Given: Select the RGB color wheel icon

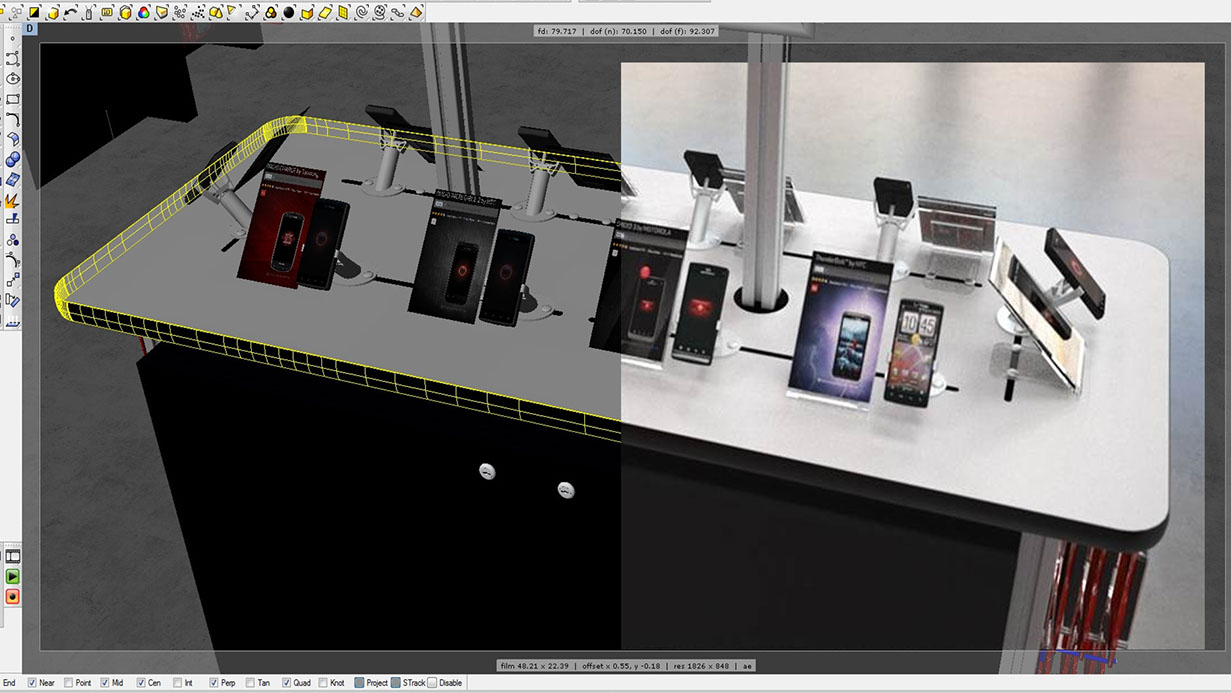Looking at the screenshot, I should pos(143,12).
